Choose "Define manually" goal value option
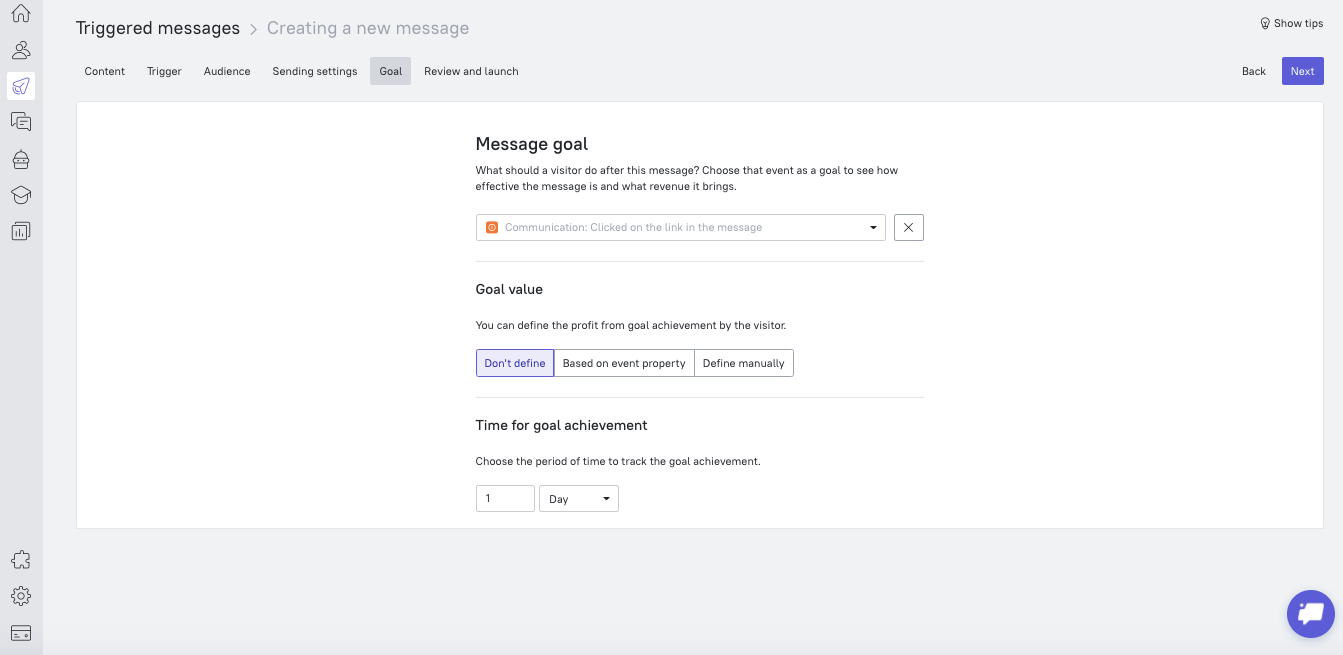Viewport: 1343px width, 655px height. point(743,363)
